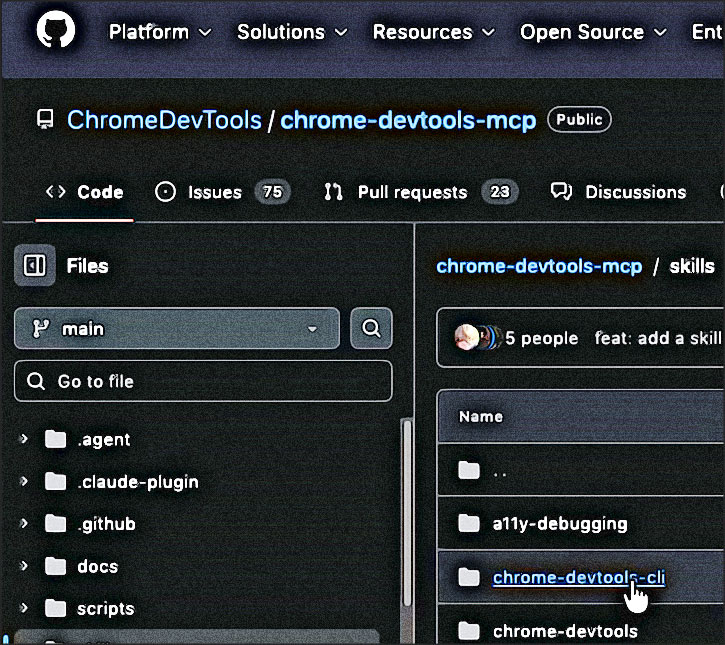Image resolution: width=725 pixels, height=645 pixels.
Task: Open the 5 people contributors text
Action: tap(541, 338)
